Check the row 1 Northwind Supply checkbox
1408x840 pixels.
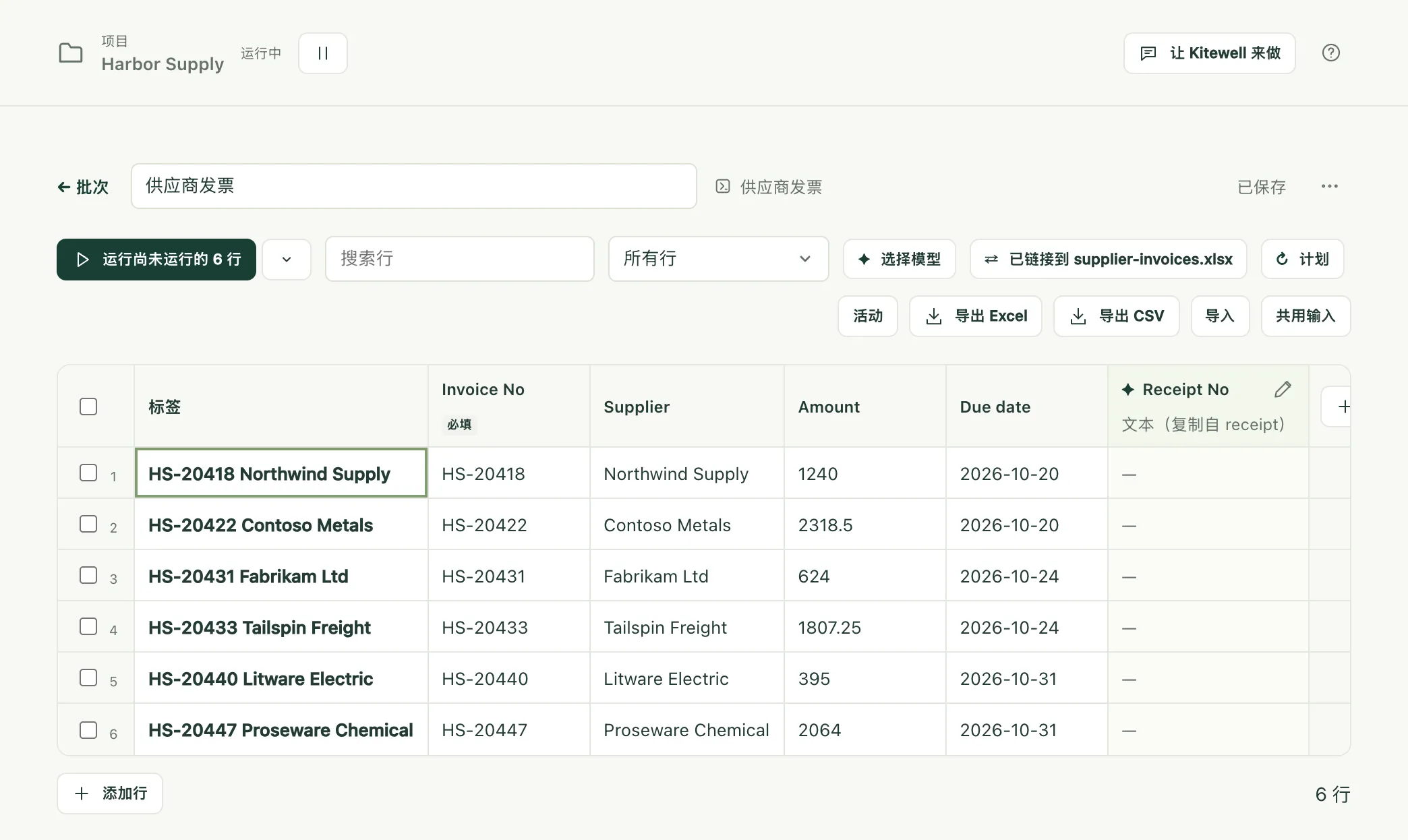click(x=88, y=473)
